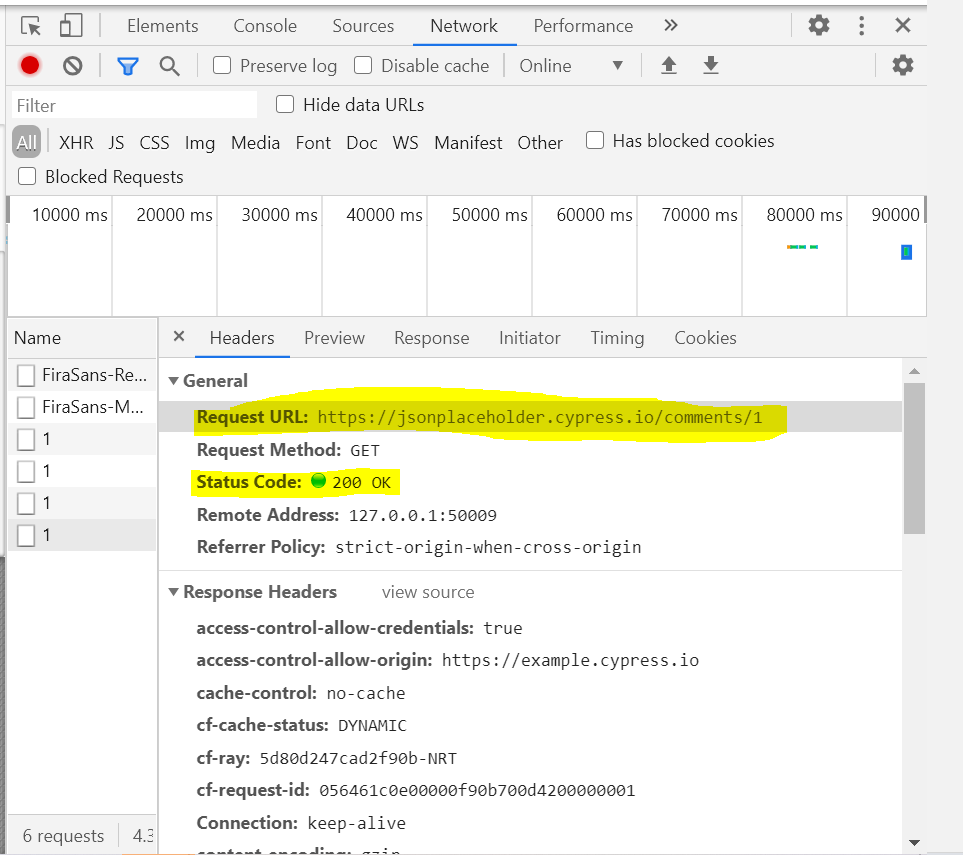Open the Initiator tab
The image size is (963, 855).
pos(529,338)
